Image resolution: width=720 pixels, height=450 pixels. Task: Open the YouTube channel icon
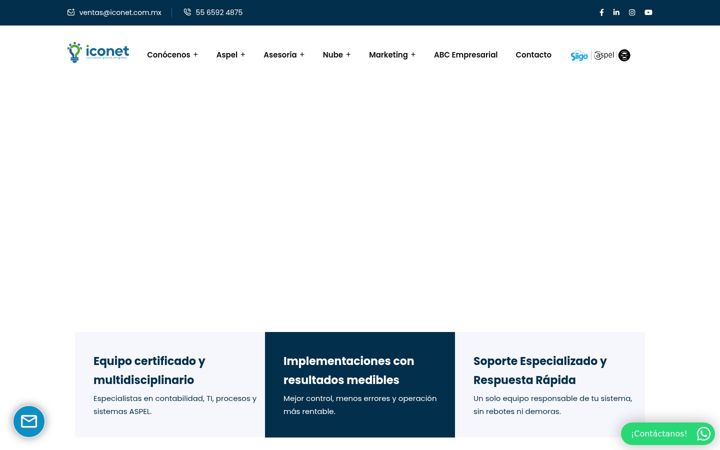648,12
